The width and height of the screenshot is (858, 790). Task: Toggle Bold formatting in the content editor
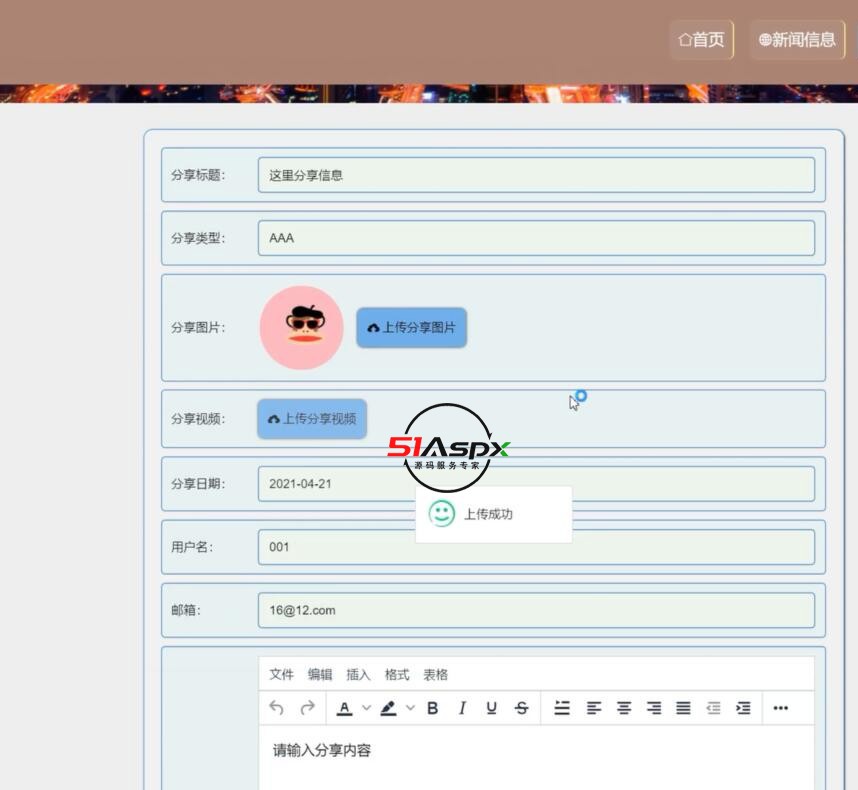tap(432, 708)
